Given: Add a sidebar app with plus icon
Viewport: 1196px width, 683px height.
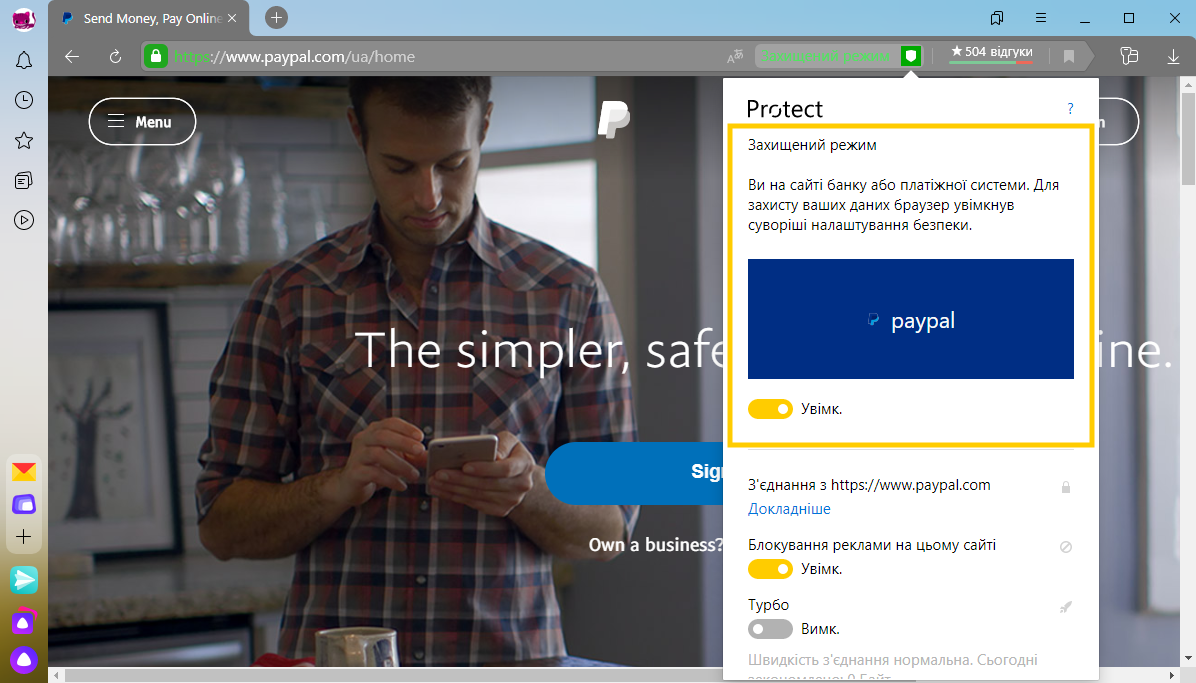Looking at the screenshot, I should 24,536.
